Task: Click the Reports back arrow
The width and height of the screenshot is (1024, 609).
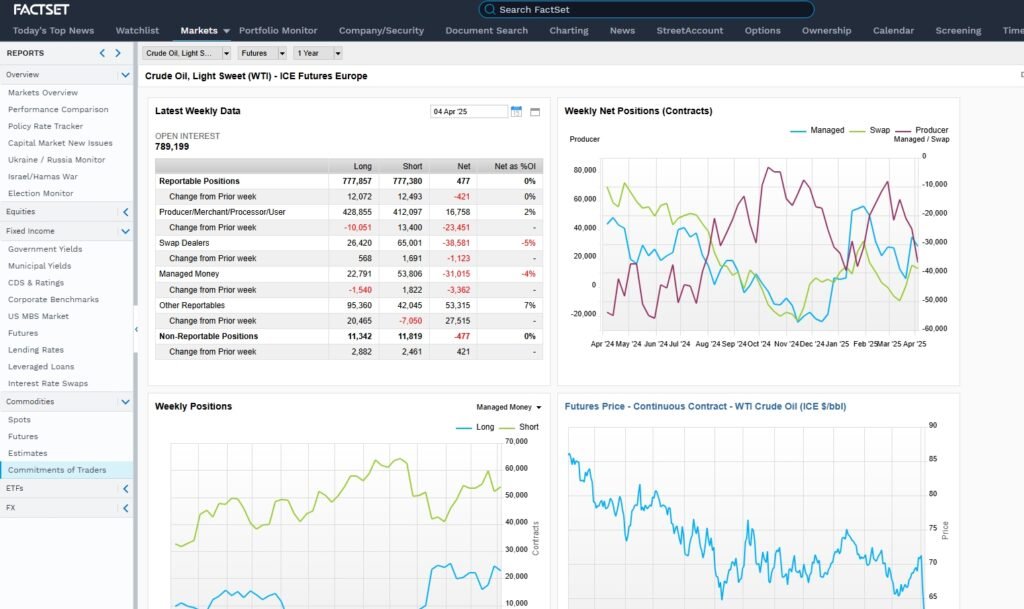Action: pos(102,53)
